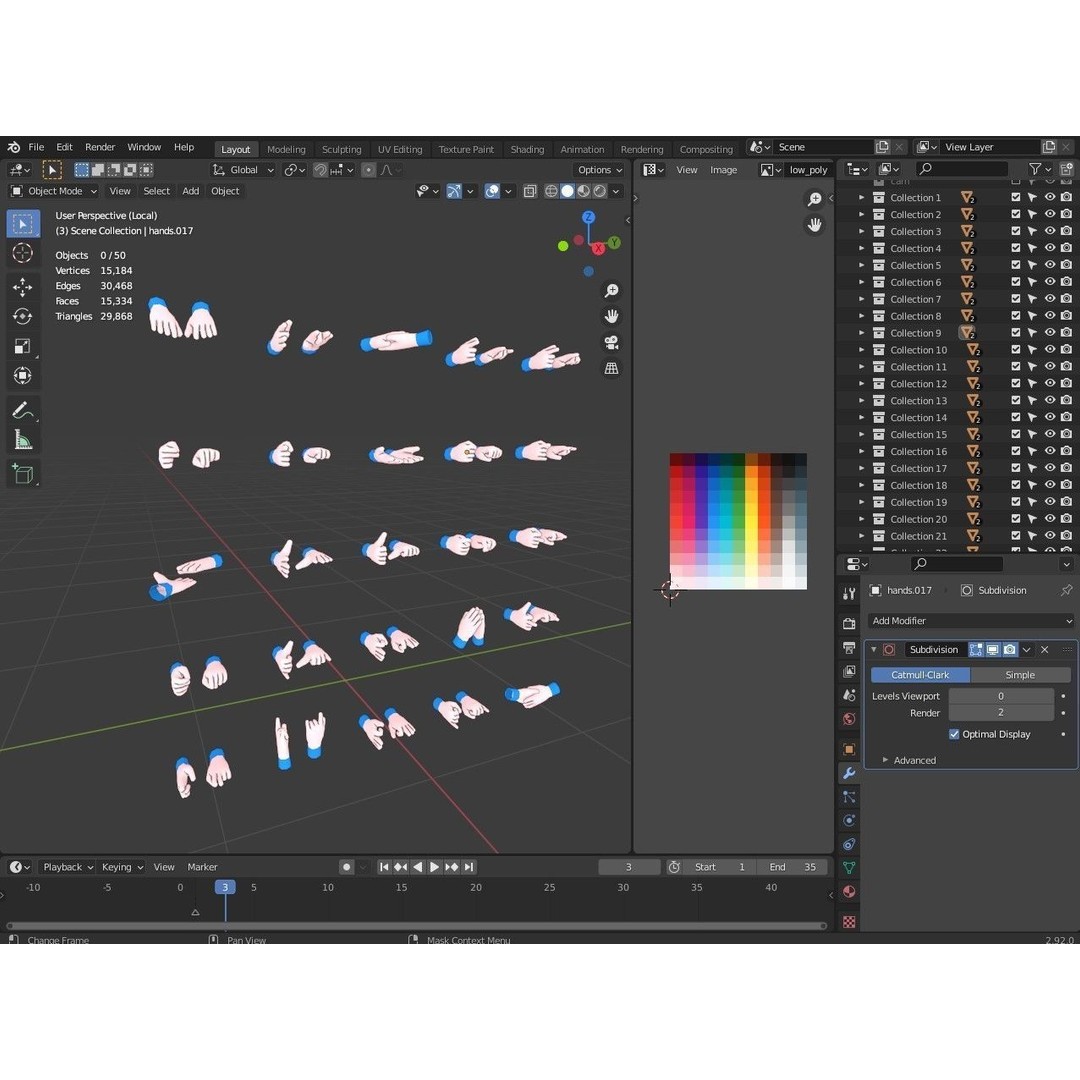Click the Options button in the viewport header

pos(597,170)
